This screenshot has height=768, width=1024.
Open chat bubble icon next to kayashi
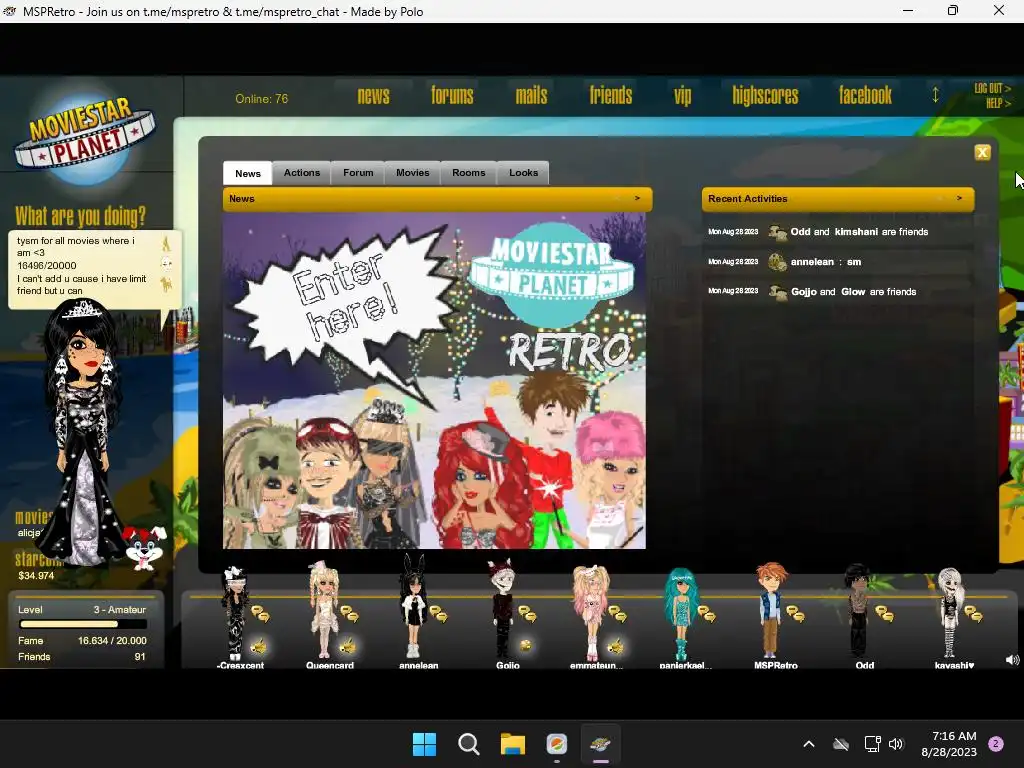pyautogui.click(x=973, y=613)
